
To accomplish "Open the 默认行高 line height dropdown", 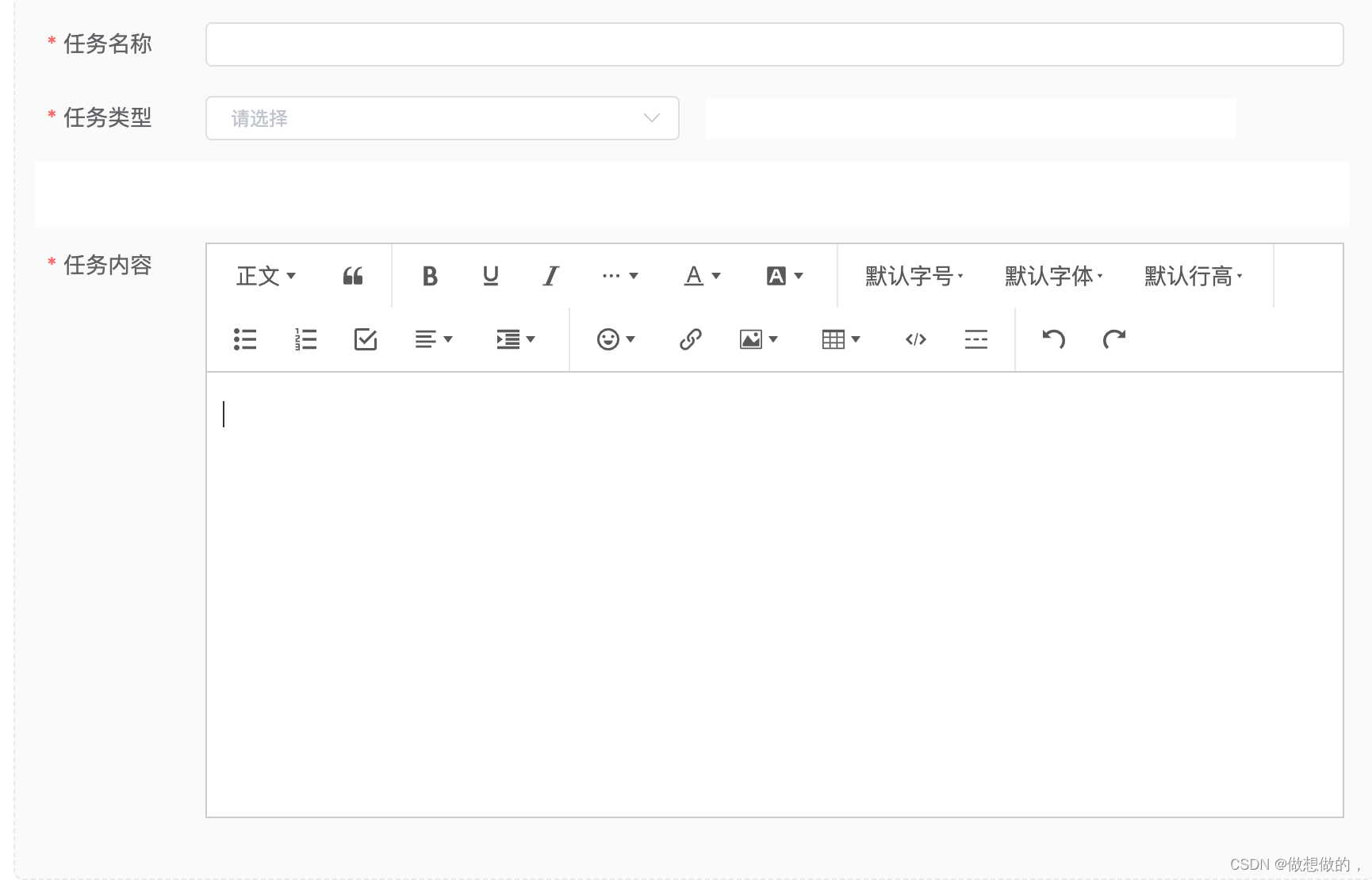I will [x=1193, y=276].
